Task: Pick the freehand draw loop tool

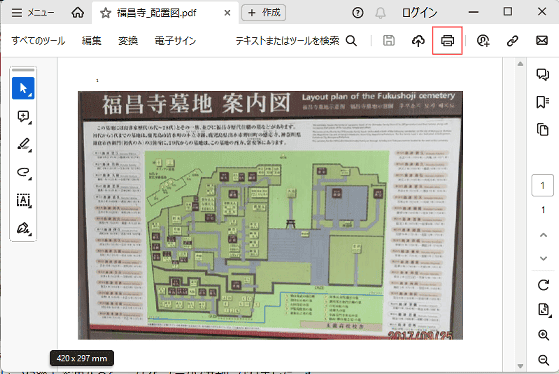Action: [x=23, y=173]
